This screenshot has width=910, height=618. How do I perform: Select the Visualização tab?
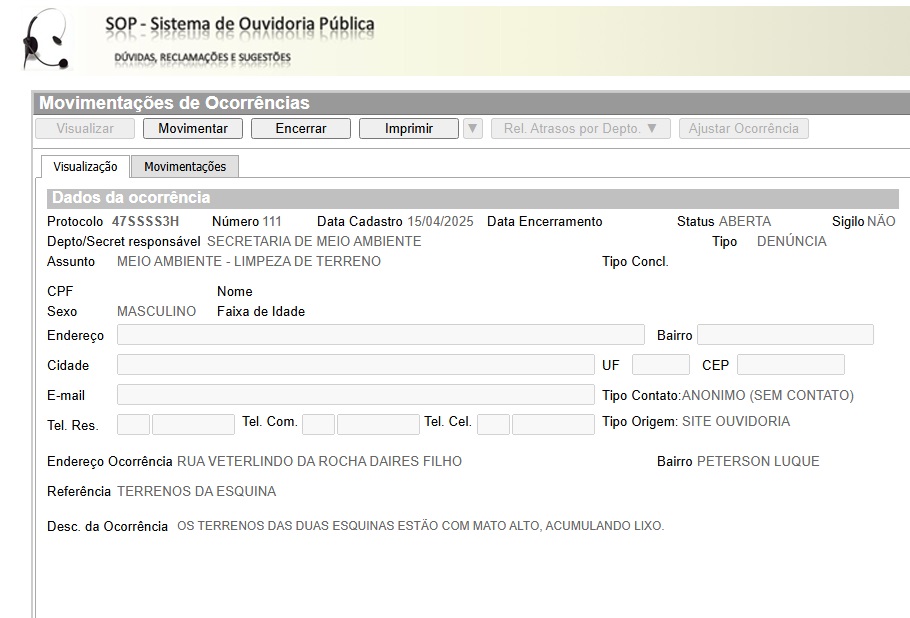click(85, 167)
